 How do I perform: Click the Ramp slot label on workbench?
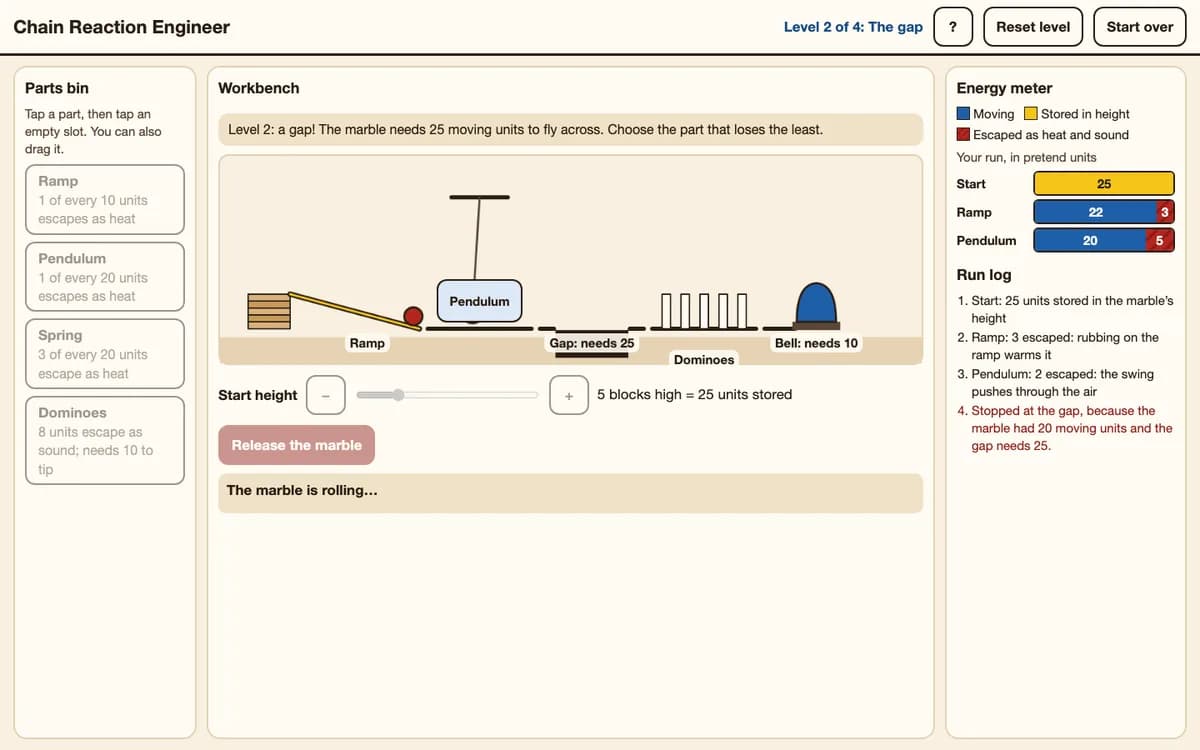click(x=367, y=343)
